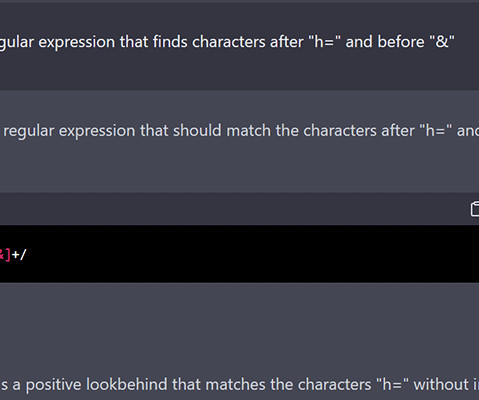Image resolution: width=479 pixels, height=400 pixels.
Task: Click the pink ampersand in the code
Action: click(2, 255)
